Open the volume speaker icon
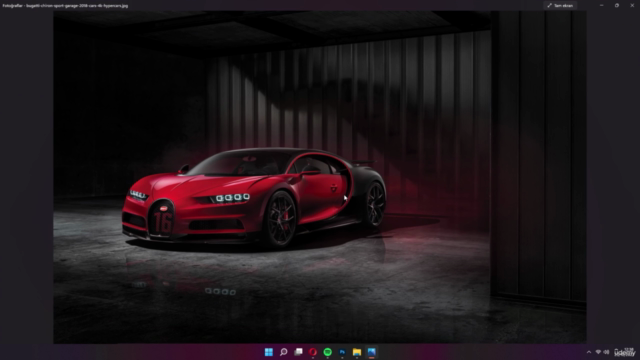 pos(606,352)
